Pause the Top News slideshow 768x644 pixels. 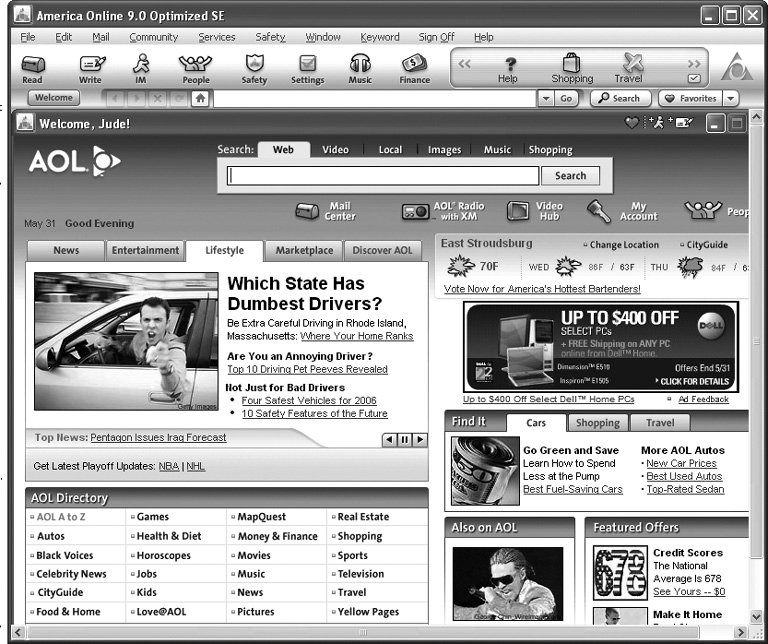405,440
